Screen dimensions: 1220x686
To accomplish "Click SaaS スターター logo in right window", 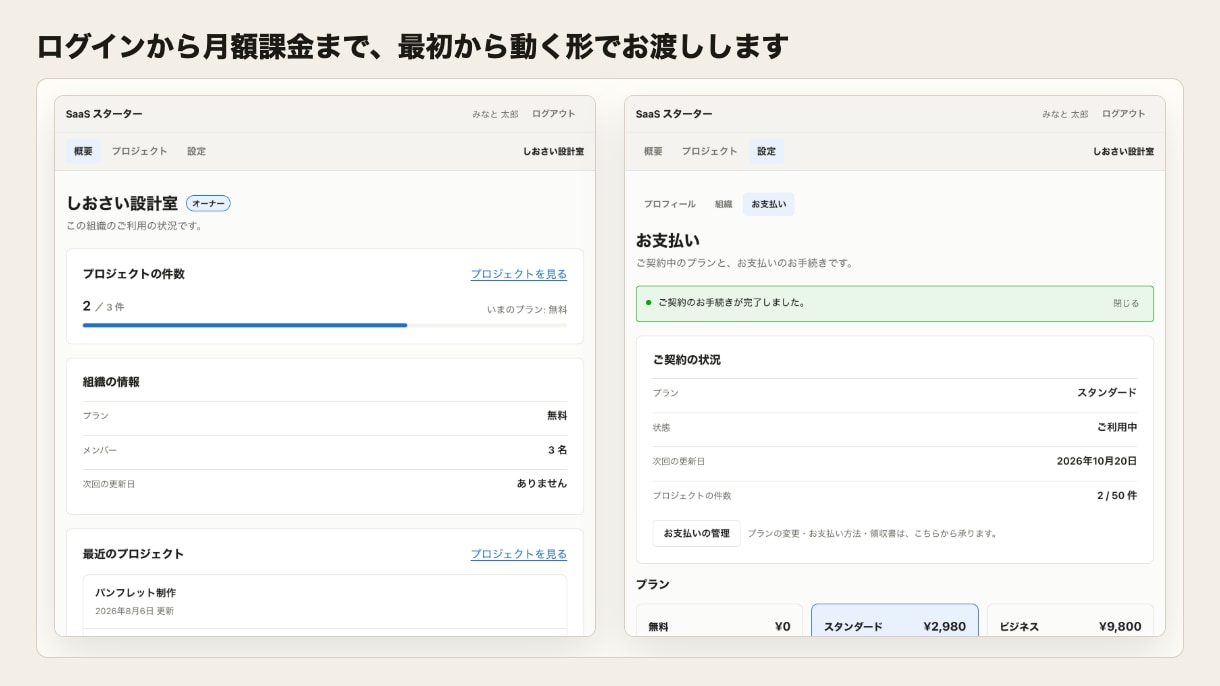I will tap(674, 114).
